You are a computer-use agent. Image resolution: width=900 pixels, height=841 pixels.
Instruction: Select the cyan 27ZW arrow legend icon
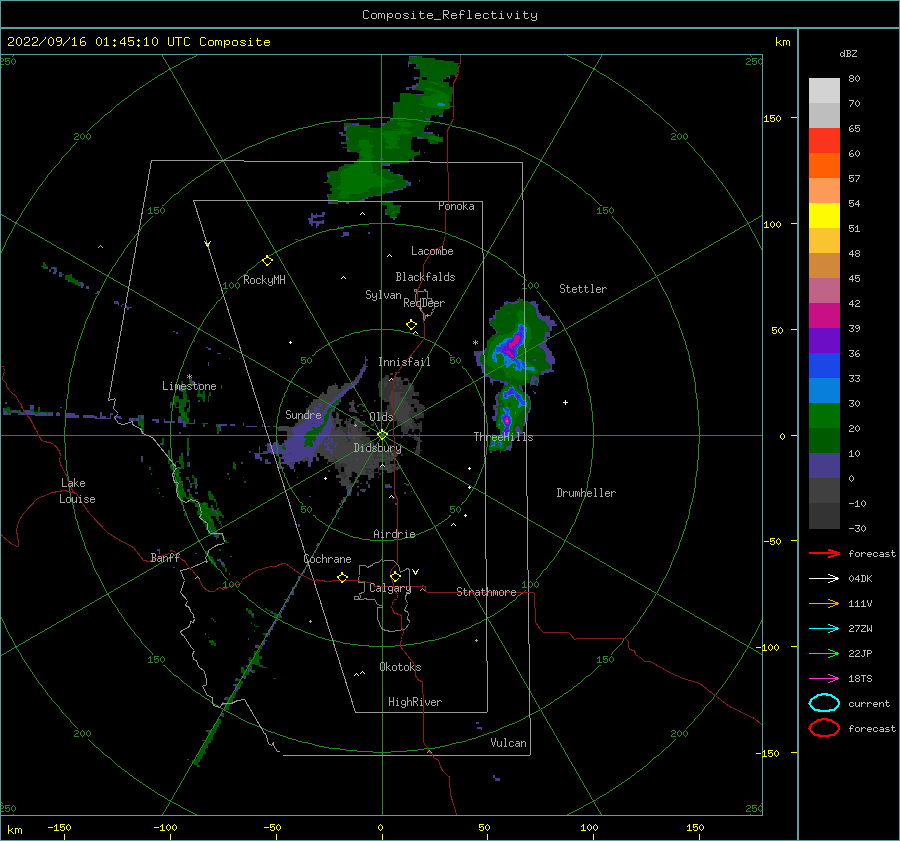(824, 629)
